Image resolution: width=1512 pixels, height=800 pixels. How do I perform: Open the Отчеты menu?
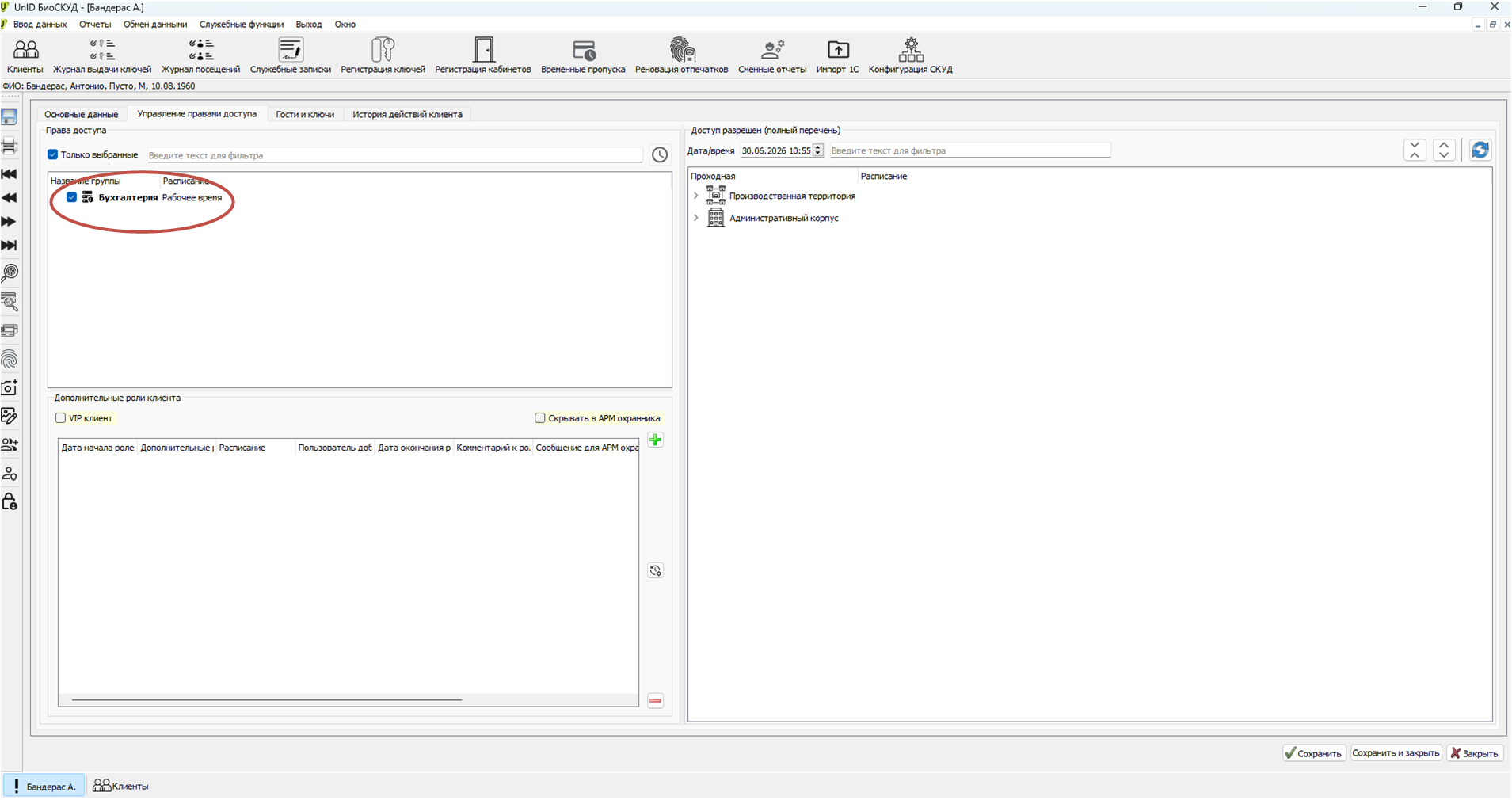95,25
